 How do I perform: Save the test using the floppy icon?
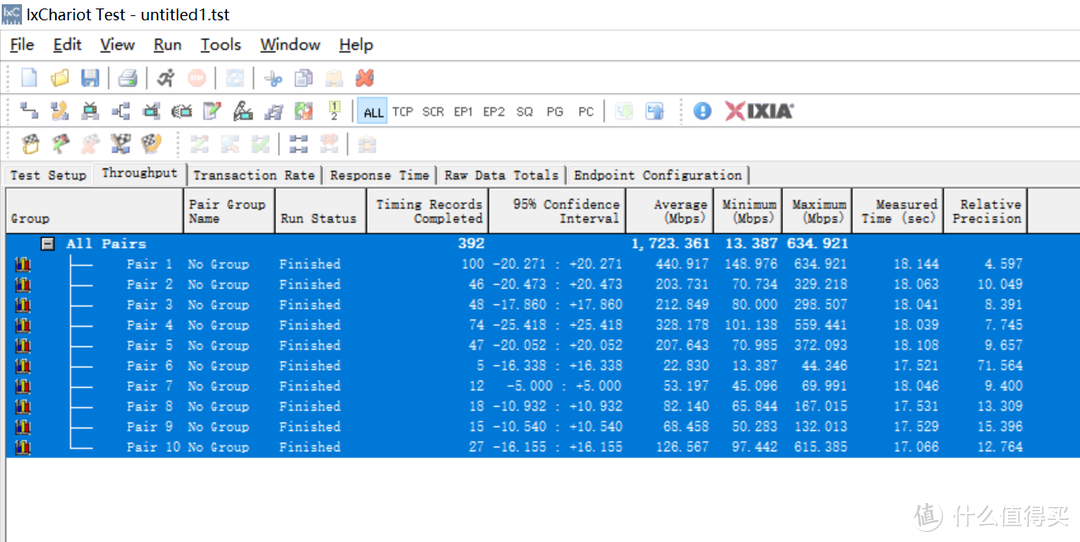pyautogui.click(x=90, y=78)
